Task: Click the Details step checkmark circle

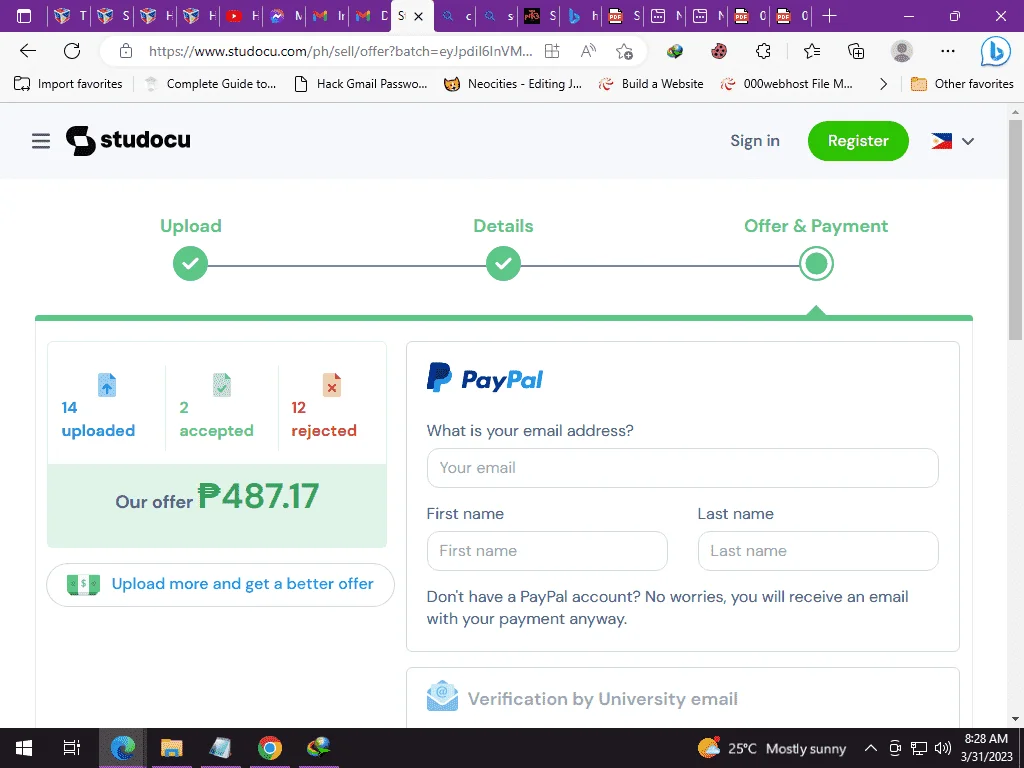Action: pos(503,264)
